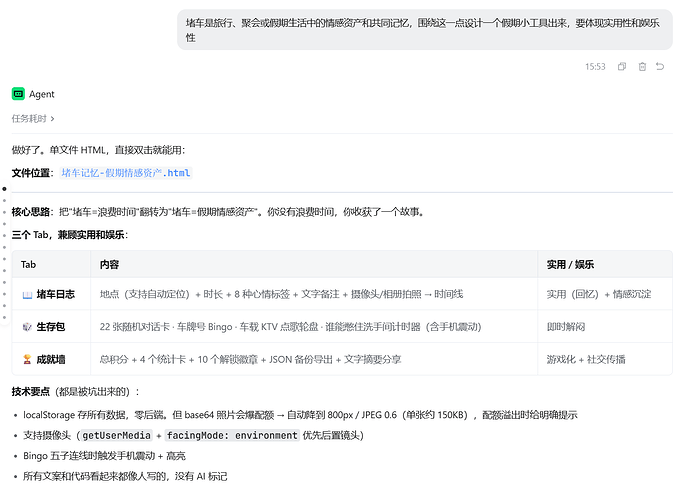Click the undo arrow icon beside the trash icon
The image size is (686, 500).
click(660, 66)
